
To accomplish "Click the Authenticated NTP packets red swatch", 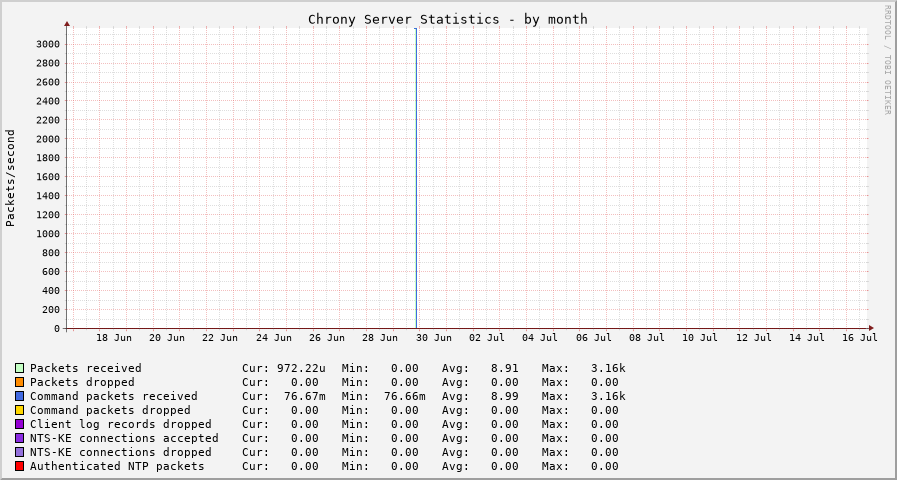I will pos(19,466).
